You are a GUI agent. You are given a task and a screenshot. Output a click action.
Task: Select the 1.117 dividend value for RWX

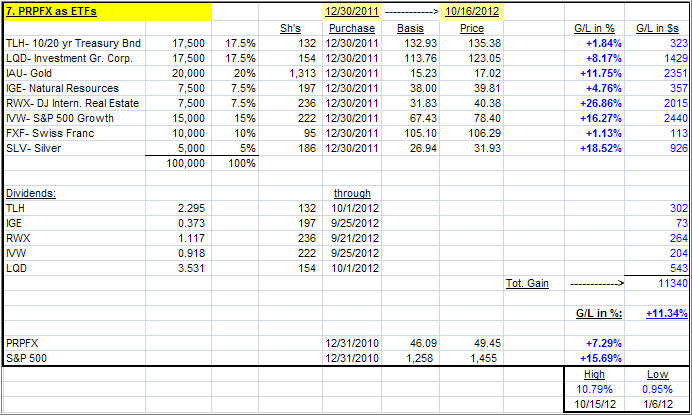(x=191, y=238)
